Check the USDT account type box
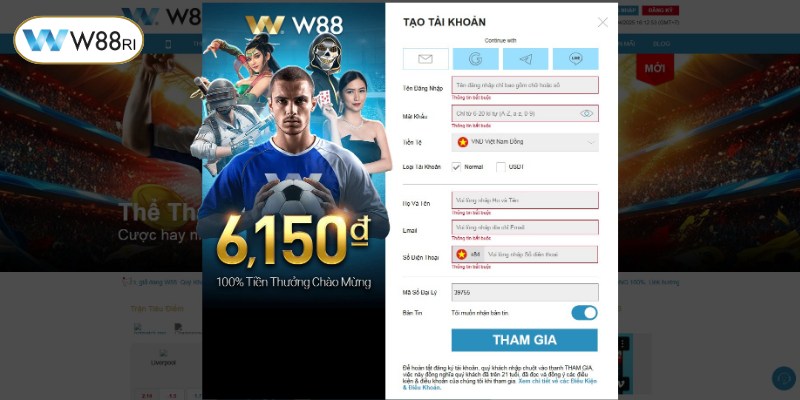 coord(501,167)
